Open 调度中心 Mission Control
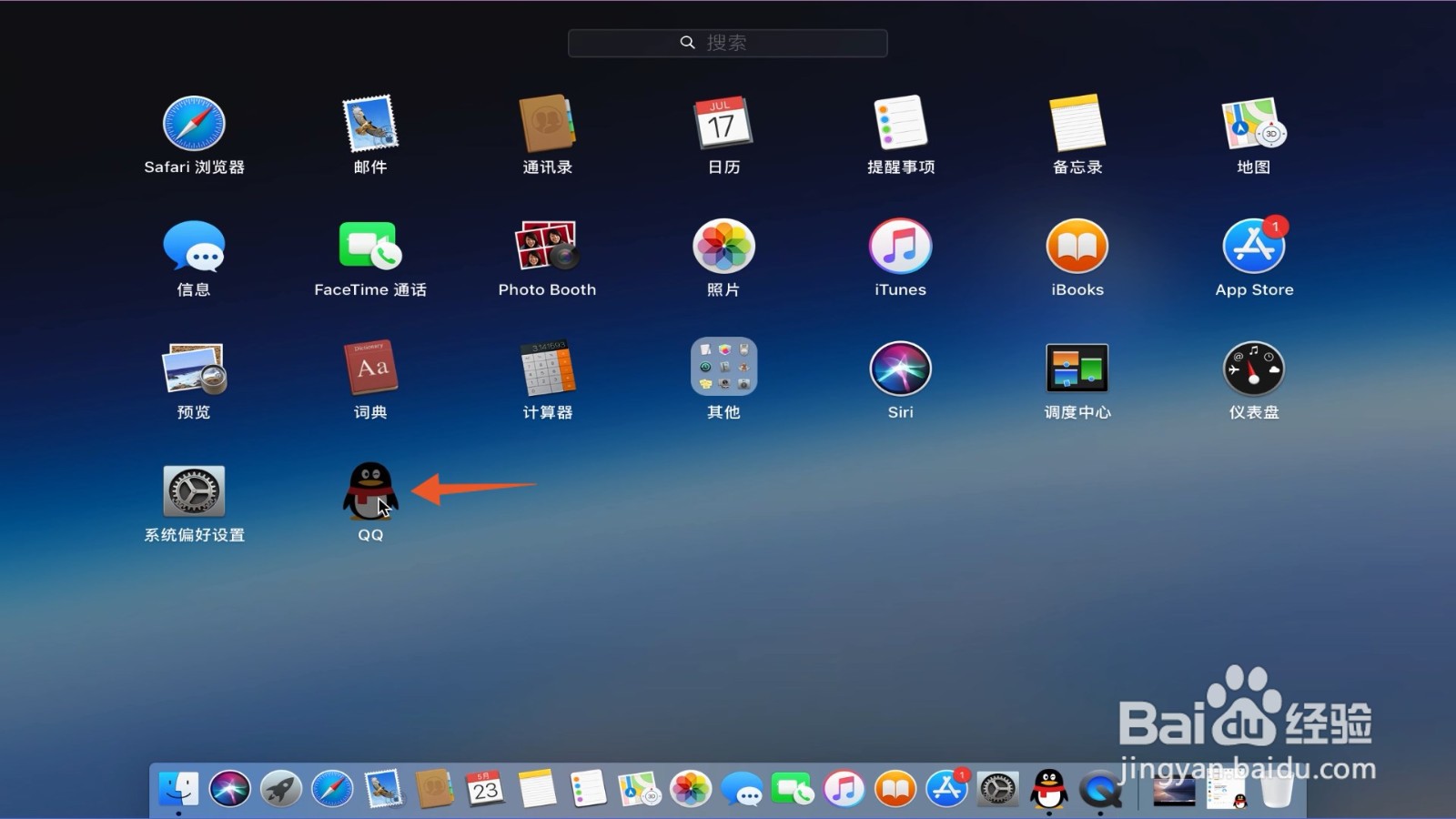Screen dimensions: 1456x819 1077,369
